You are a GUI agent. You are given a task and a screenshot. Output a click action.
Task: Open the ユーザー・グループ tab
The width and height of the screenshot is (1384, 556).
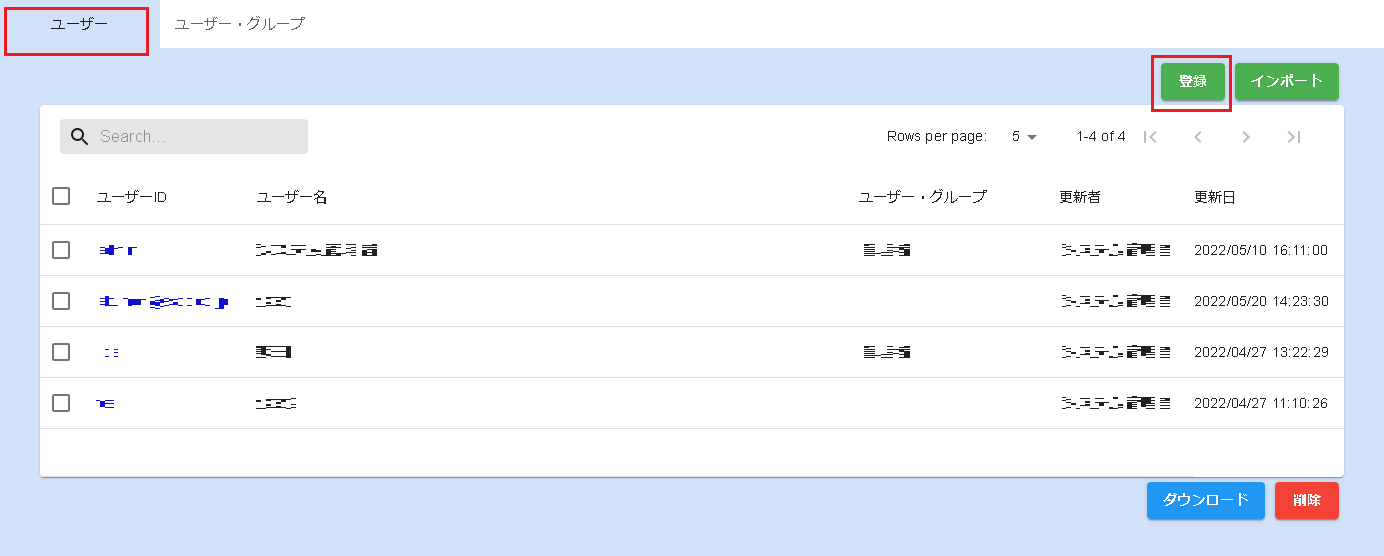pos(239,24)
